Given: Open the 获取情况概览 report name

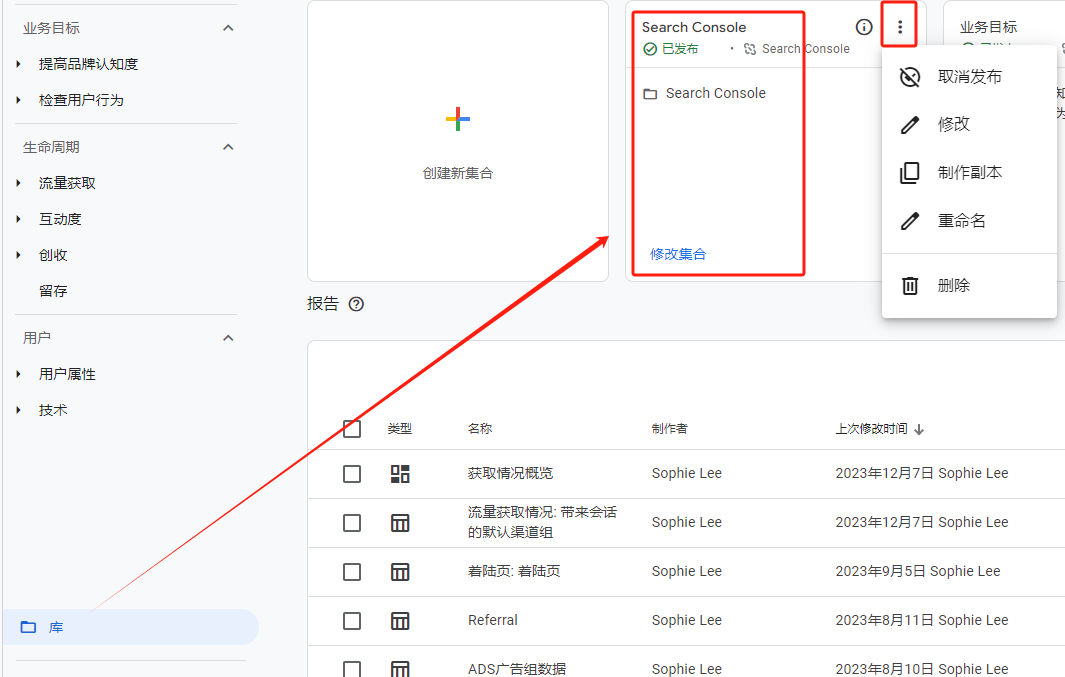Looking at the screenshot, I should tap(510, 473).
